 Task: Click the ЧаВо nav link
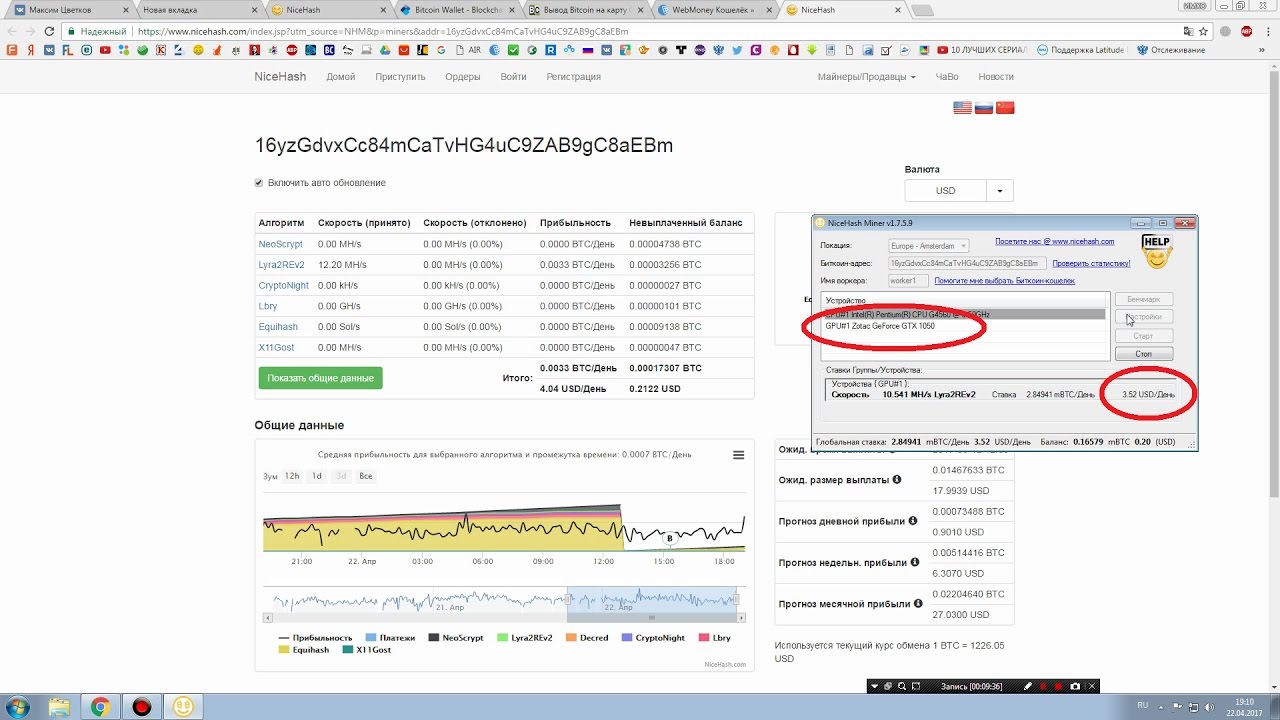(946, 77)
